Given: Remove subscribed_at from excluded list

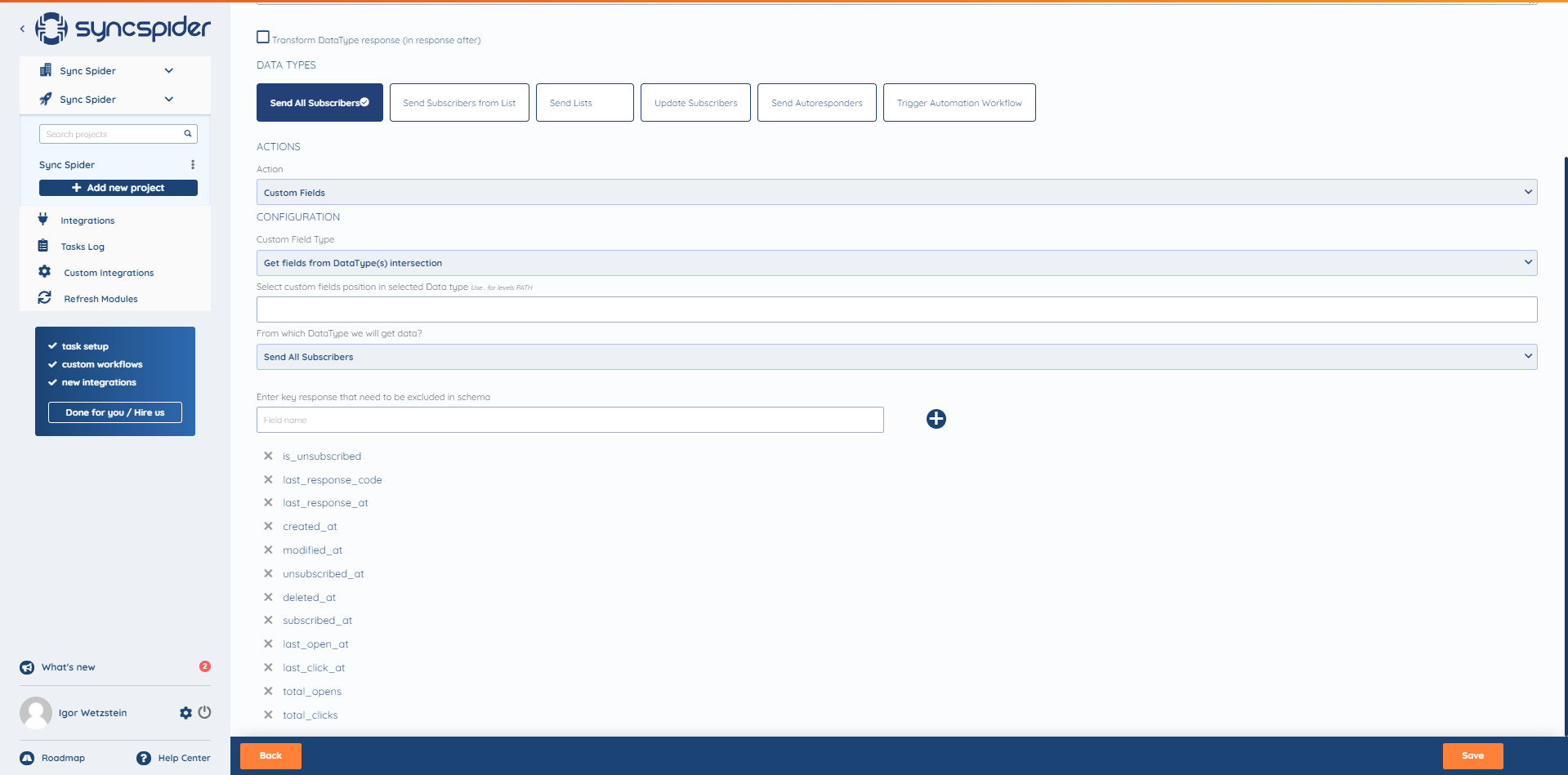Looking at the screenshot, I should click(x=268, y=620).
